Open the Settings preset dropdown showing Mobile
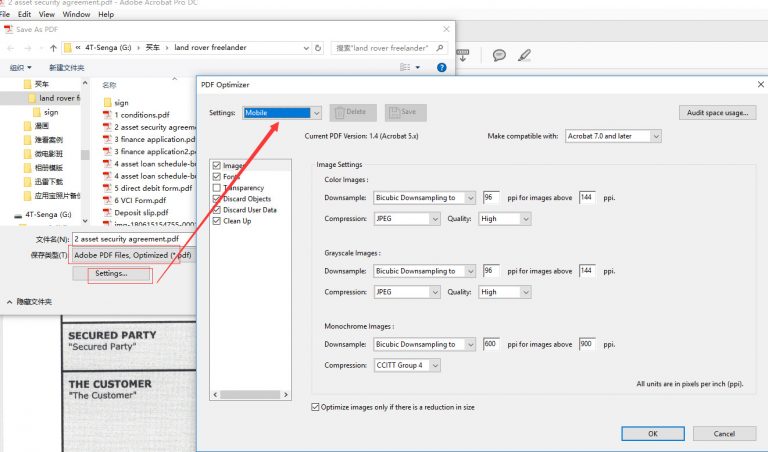768x452 pixels. [x=283, y=113]
